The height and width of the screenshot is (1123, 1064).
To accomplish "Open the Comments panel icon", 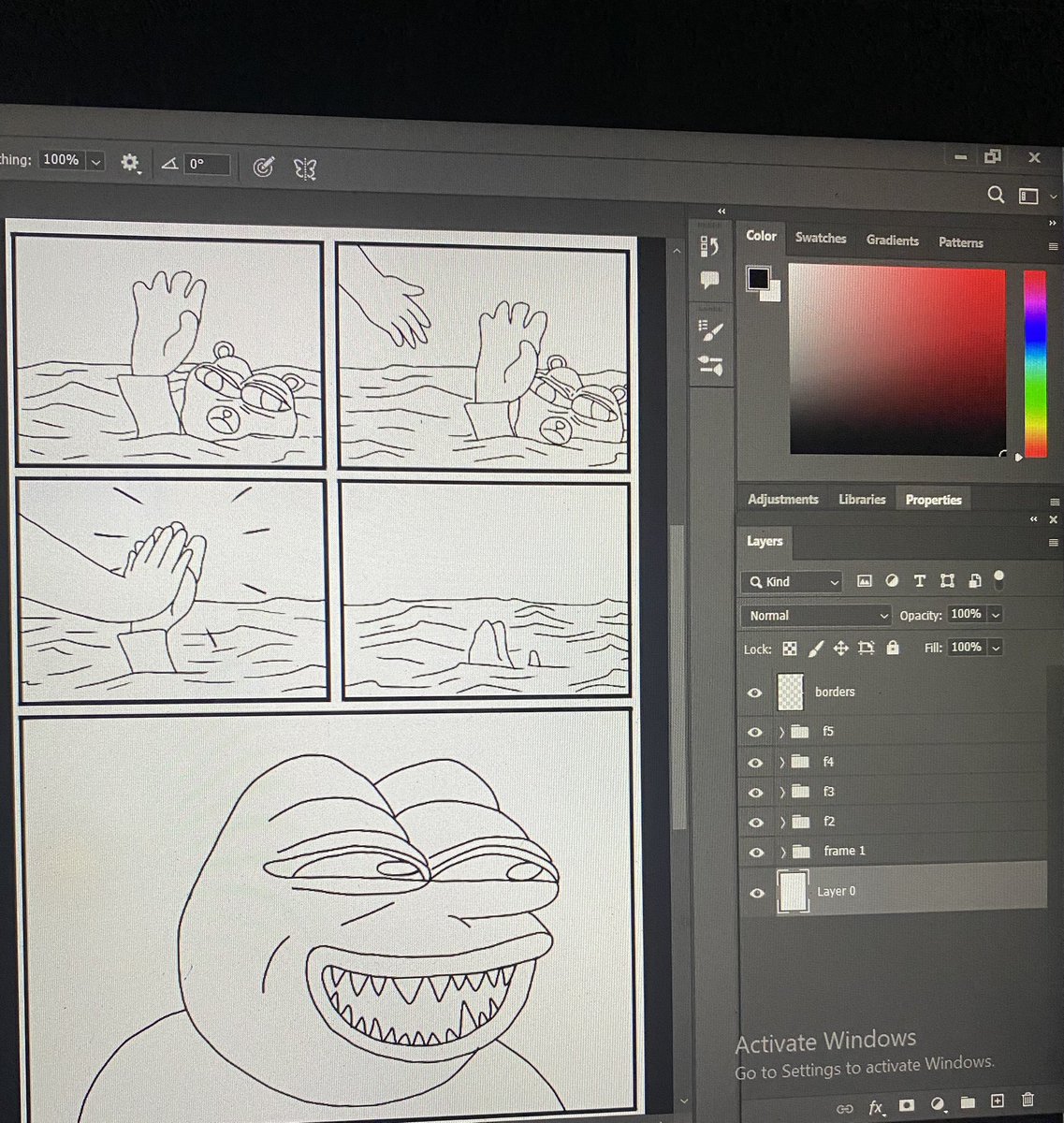I will click(x=709, y=280).
